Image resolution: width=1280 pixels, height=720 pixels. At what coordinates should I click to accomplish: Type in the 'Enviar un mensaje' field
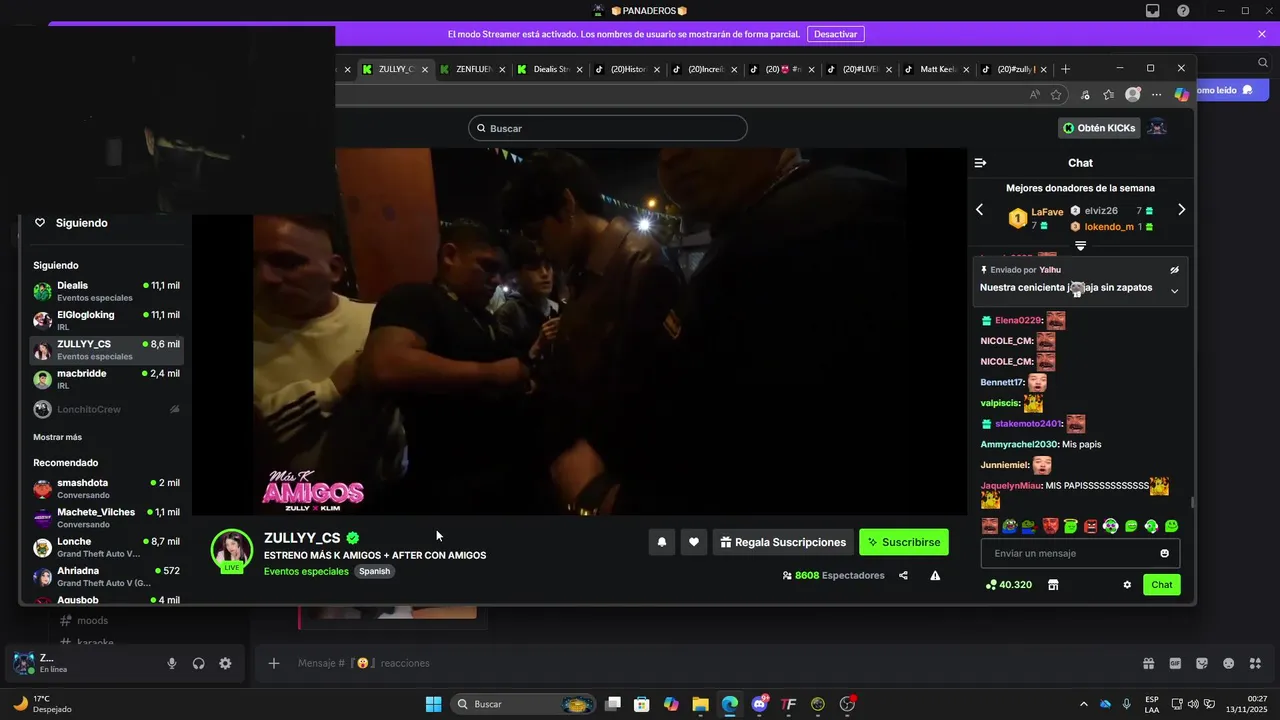click(x=1080, y=553)
